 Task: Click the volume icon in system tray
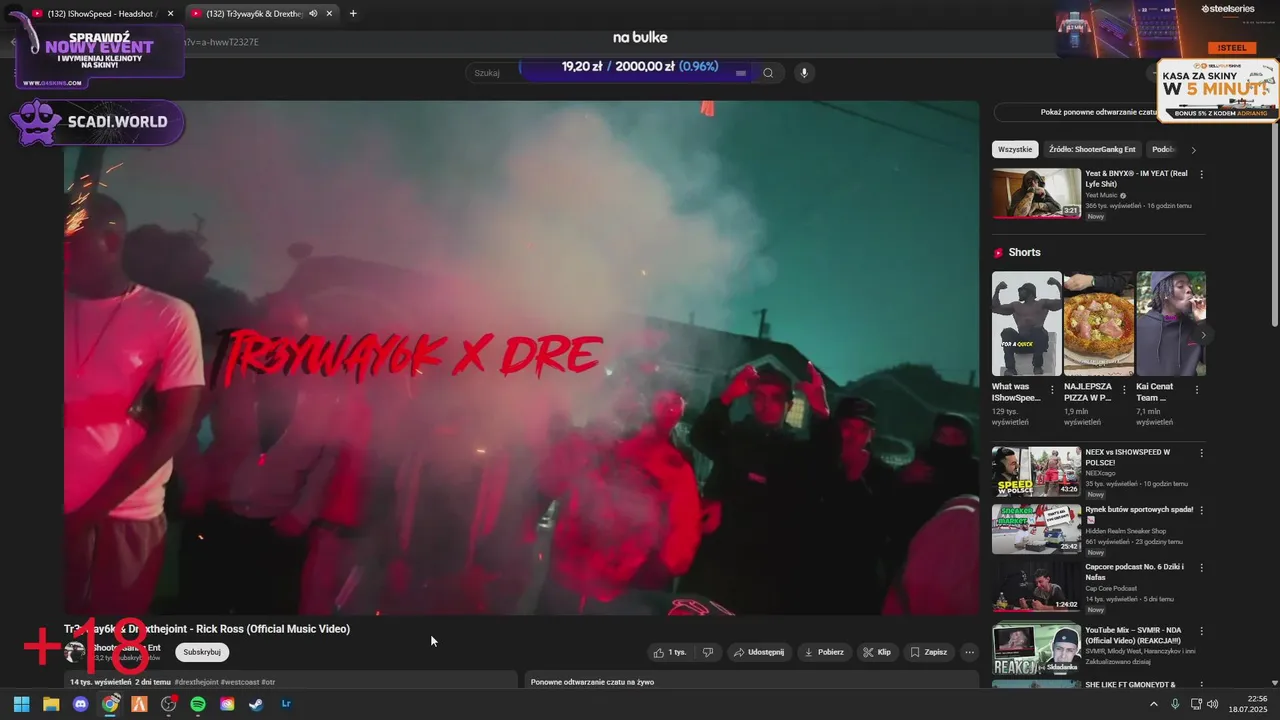[1213, 704]
